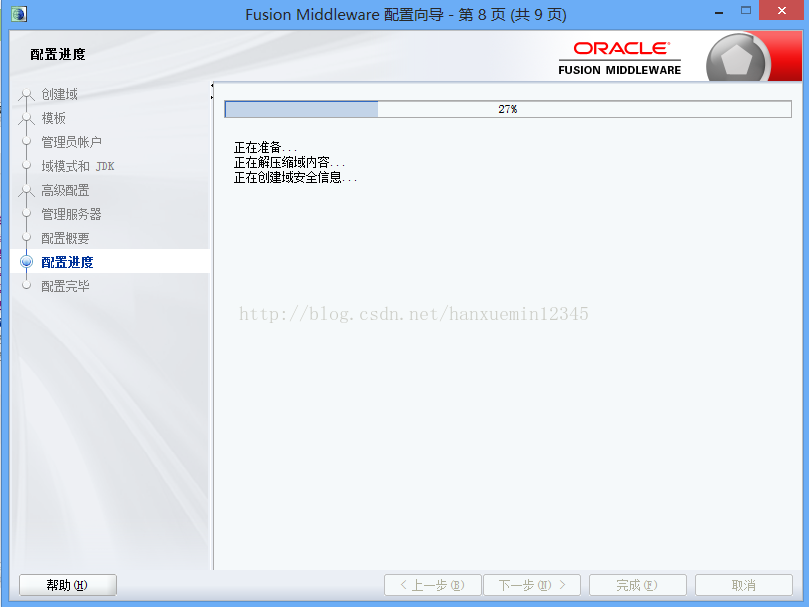Go to the 配置概要 step
This screenshot has height=607, width=809.
click(x=65, y=238)
